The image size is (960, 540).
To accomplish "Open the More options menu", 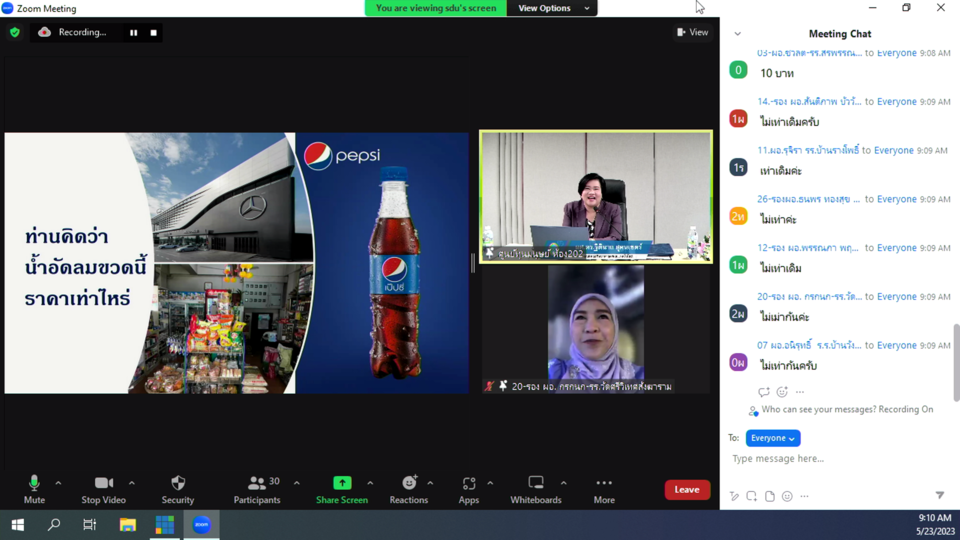I will (x=604, y=489).
